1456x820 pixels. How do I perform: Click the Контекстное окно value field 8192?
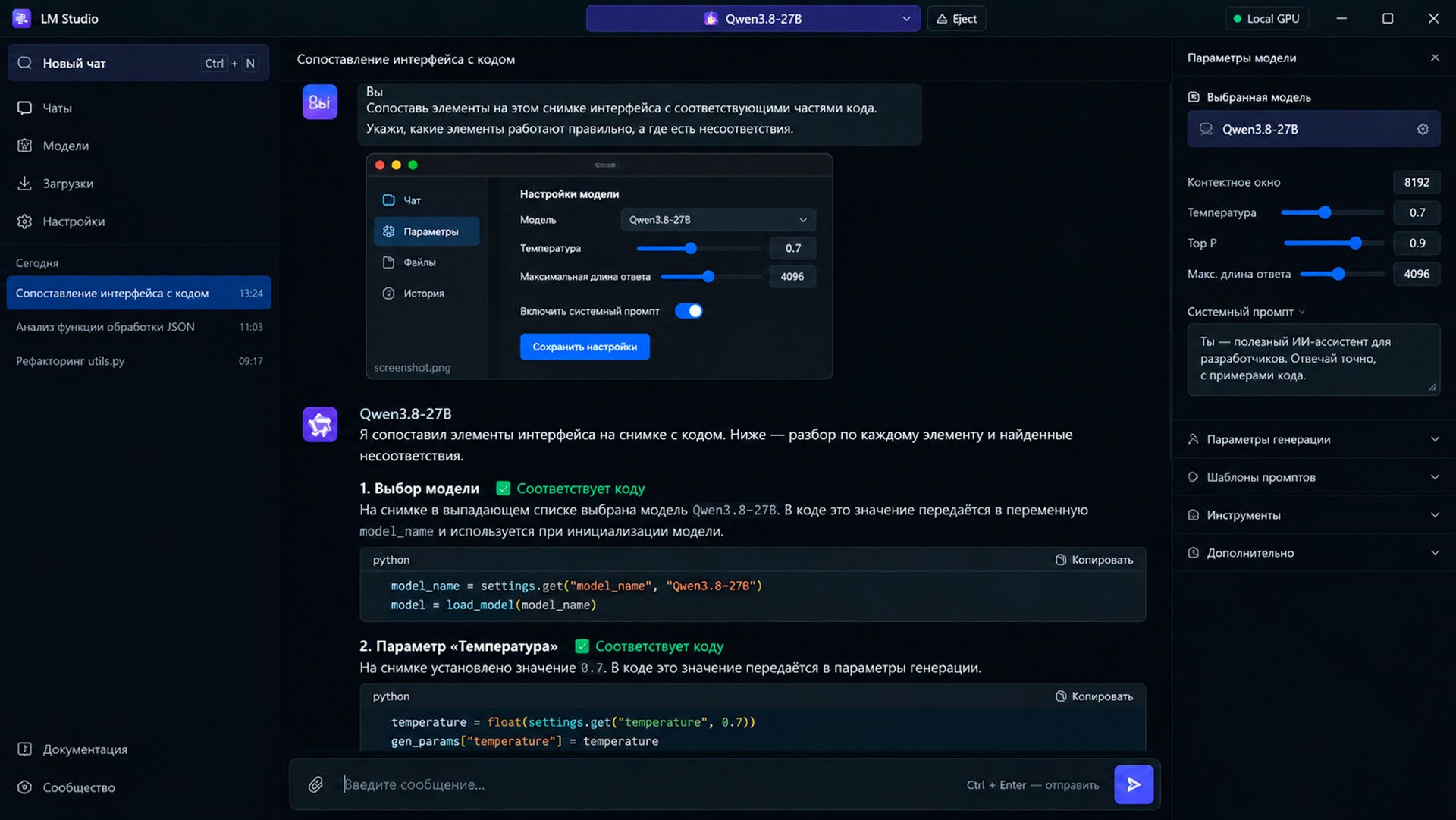(x=1417, y=182)
